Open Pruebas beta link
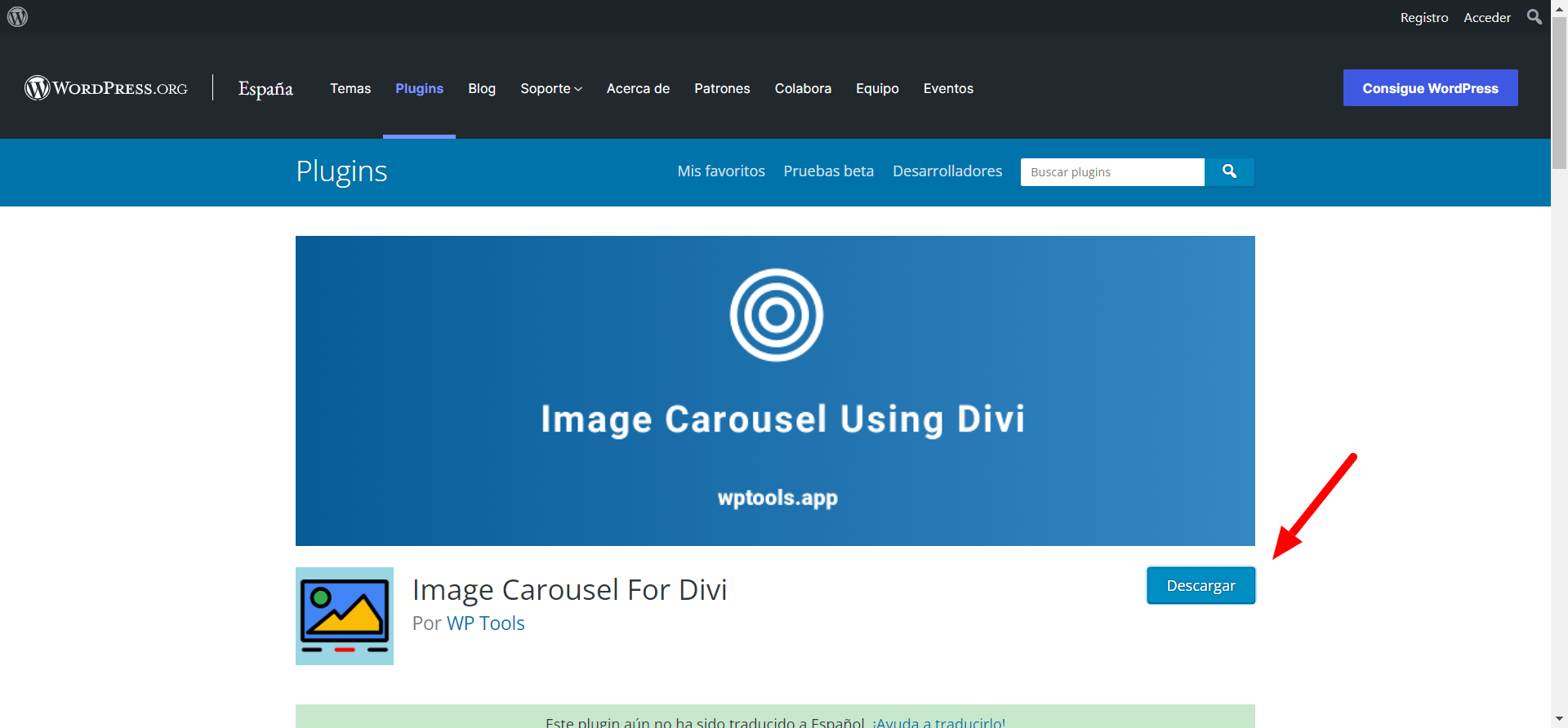 point(828,171)
